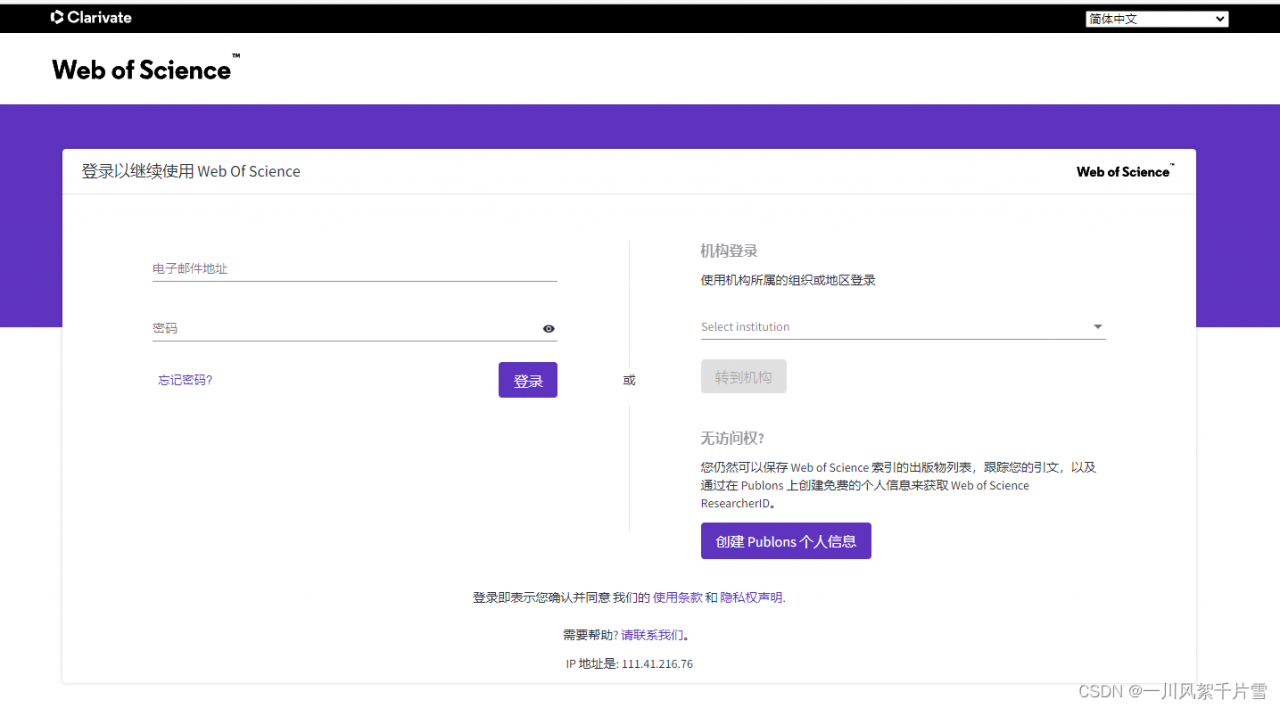Click the 机构登录 section heading
Image resolution: width=1280 pixels, height=708 pixels.
pos(729,251)
